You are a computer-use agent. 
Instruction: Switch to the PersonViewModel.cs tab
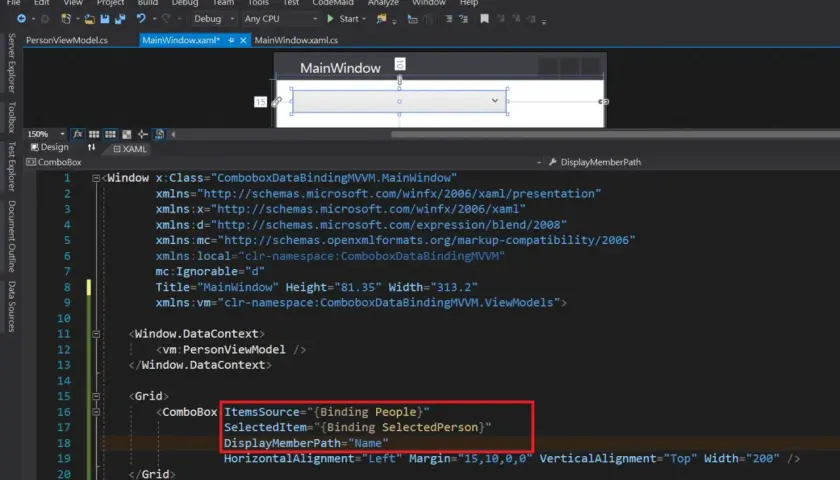(x=66, y=40)
